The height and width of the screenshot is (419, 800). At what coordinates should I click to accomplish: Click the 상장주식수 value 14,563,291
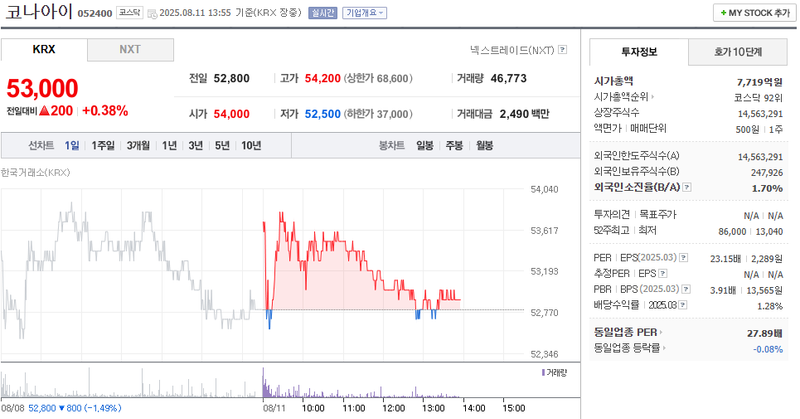(760, 114)
